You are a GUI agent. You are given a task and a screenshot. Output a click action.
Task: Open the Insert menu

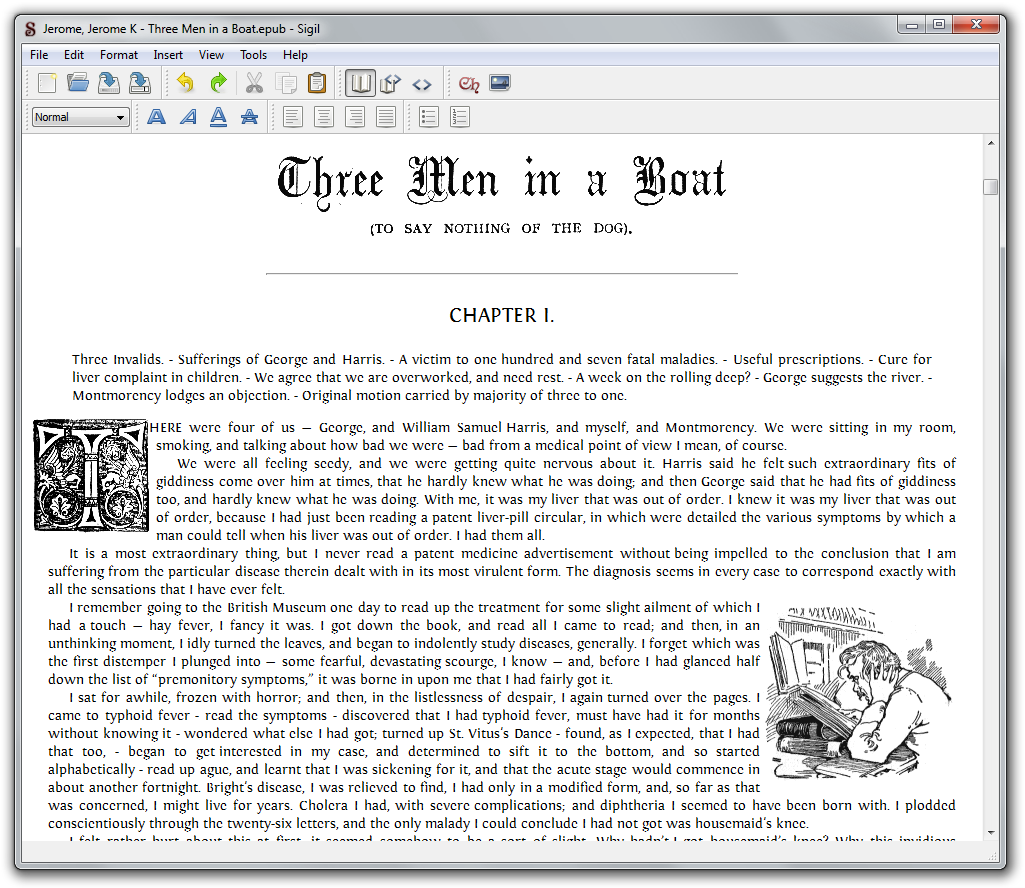coord(168,55)
